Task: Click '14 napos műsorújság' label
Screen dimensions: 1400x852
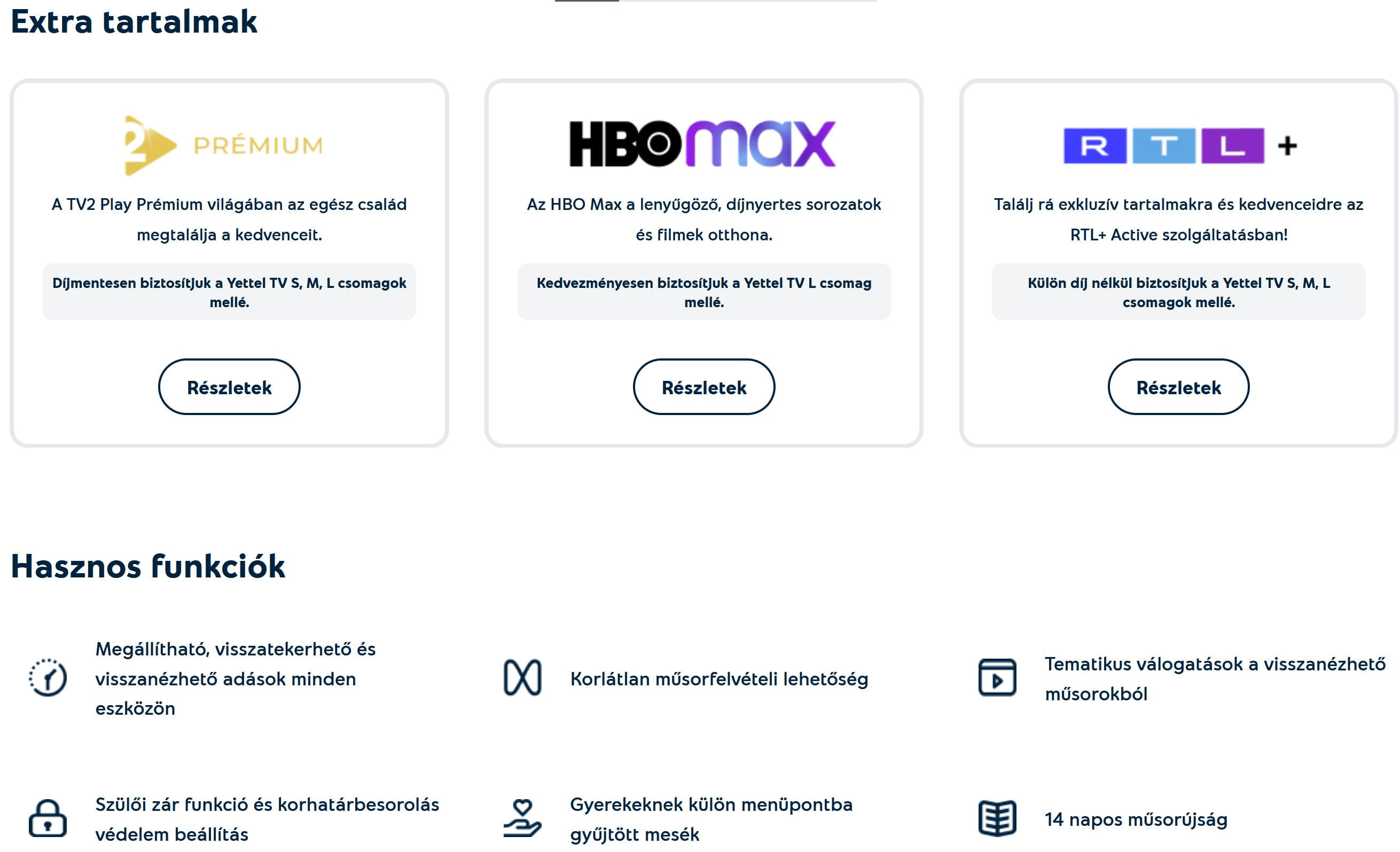Action: [1135, 819]
